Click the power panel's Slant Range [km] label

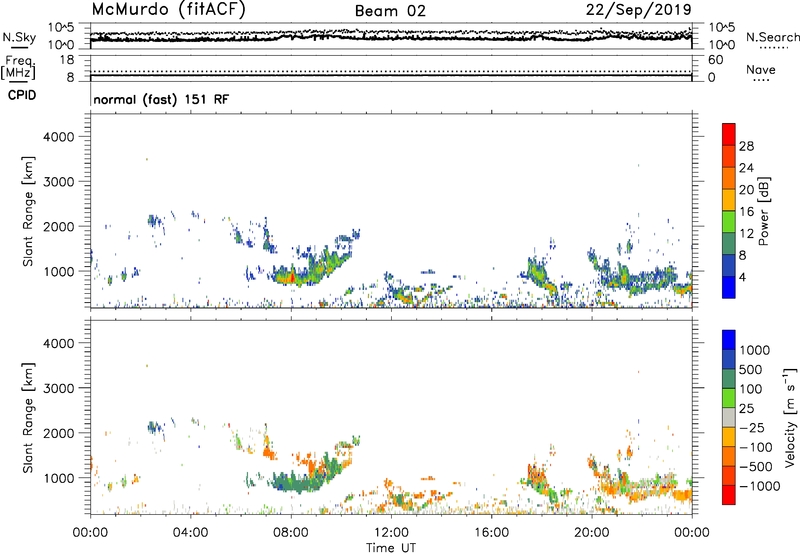click(28, 211)
